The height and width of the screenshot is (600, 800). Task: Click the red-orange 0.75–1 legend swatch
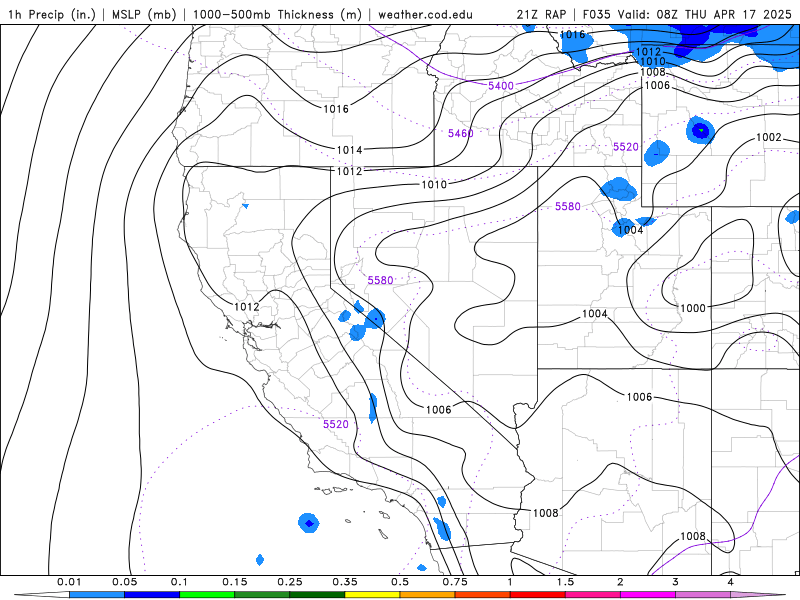(483, 595)
